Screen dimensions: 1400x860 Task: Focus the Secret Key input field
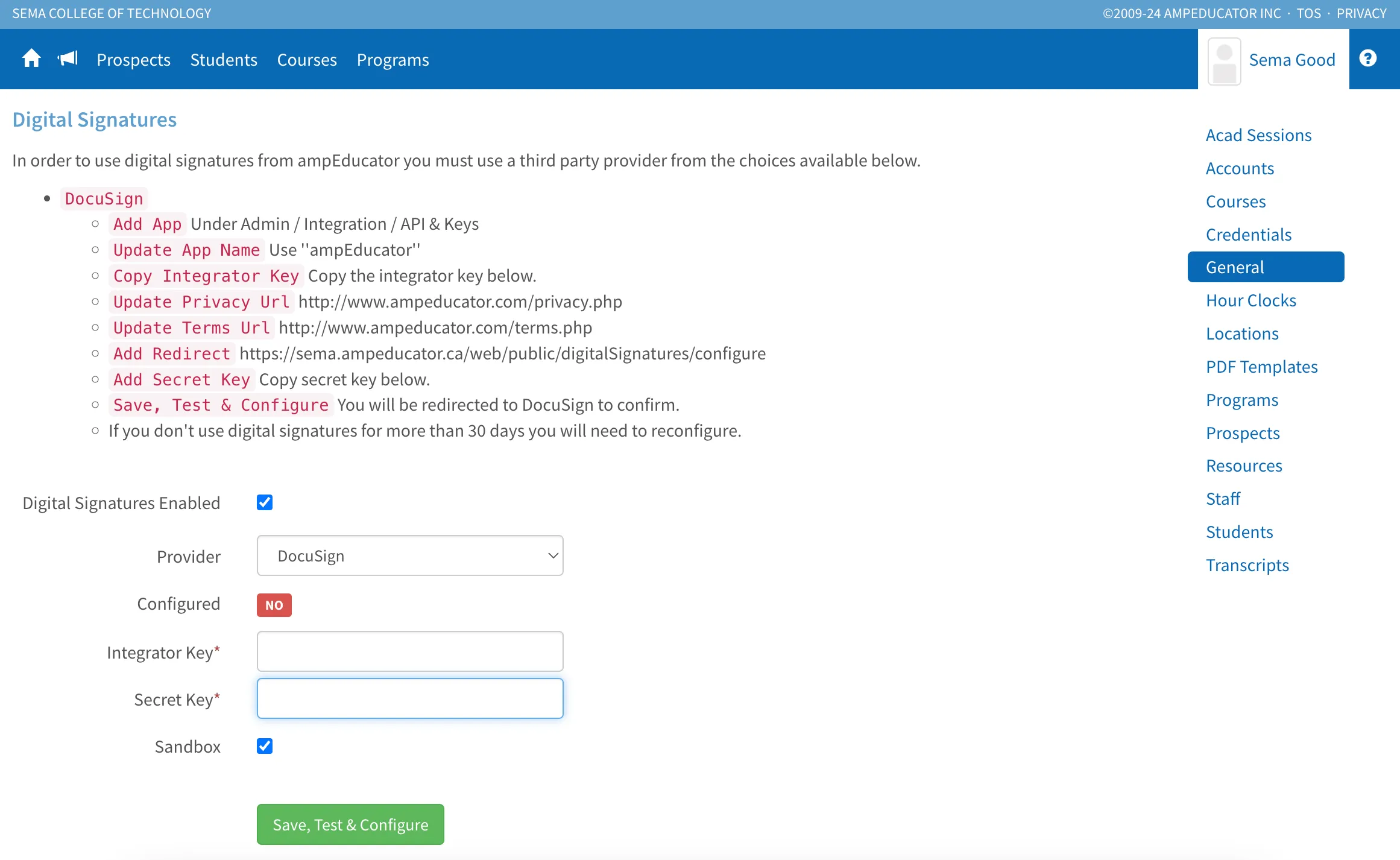coord(410,698)
